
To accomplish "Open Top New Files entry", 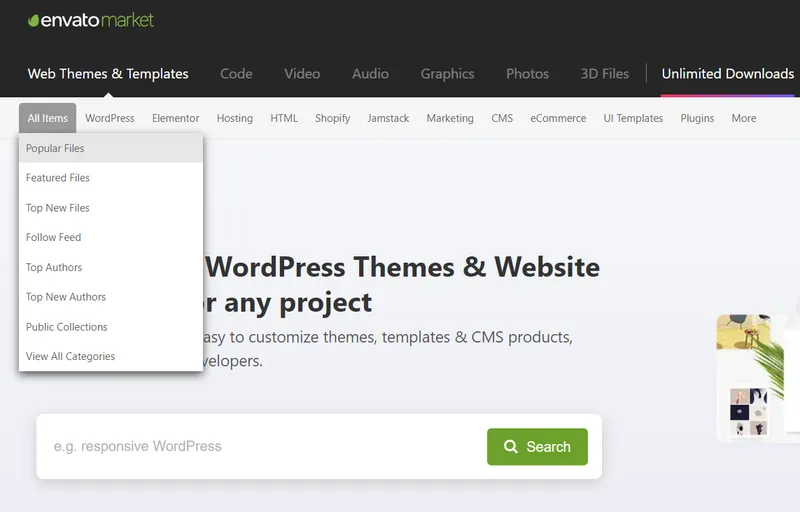I will coord(111,208).
